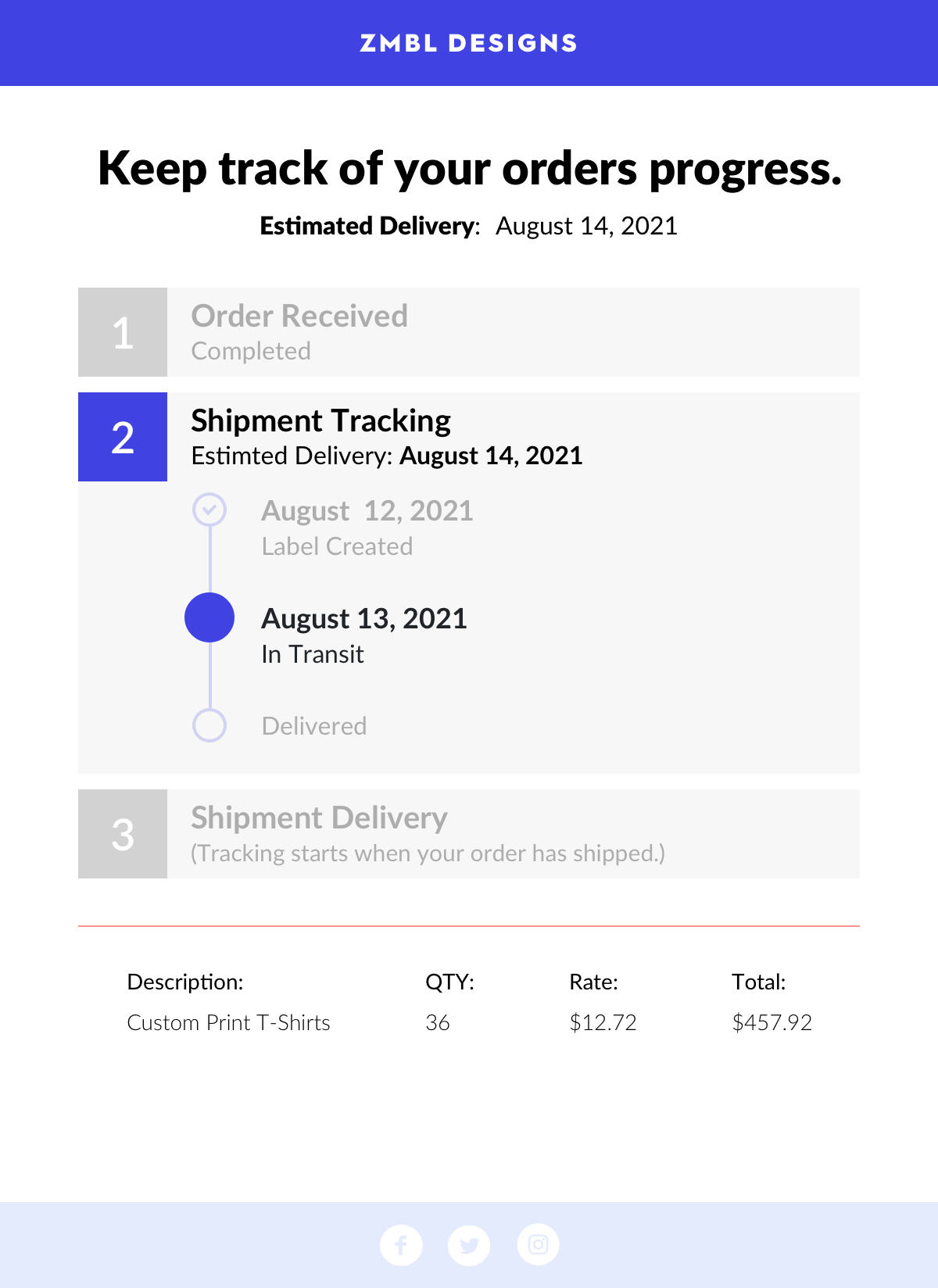This screenshot has width=938, height=1288.
Task: Select the filled In Transit status circle
Action: click(209, 617)
